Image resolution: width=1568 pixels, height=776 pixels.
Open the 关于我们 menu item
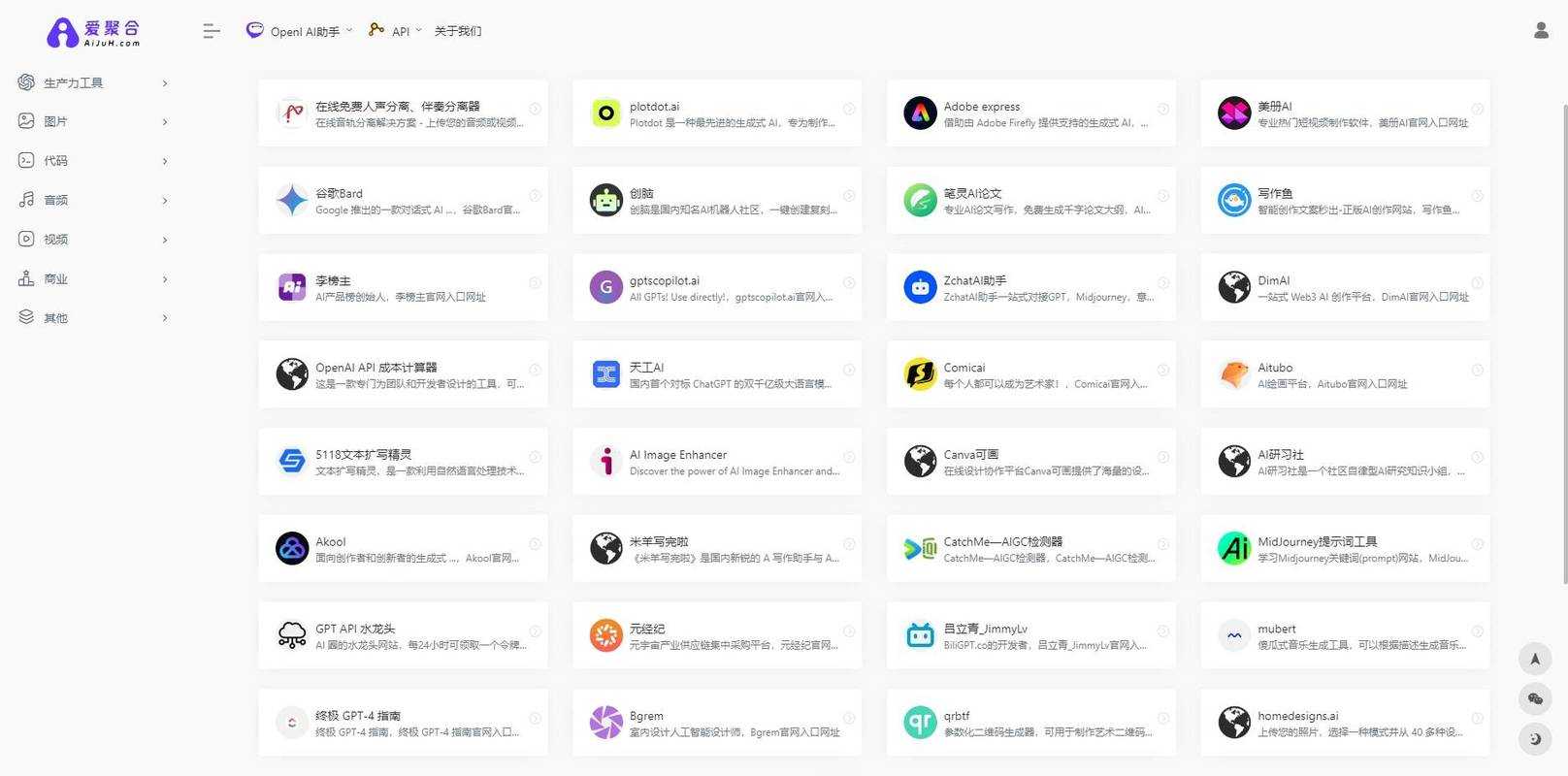click(458, 31)
